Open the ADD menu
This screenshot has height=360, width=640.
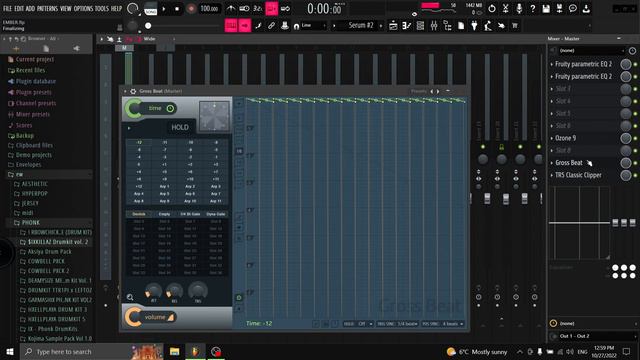[x=30, y=8]
